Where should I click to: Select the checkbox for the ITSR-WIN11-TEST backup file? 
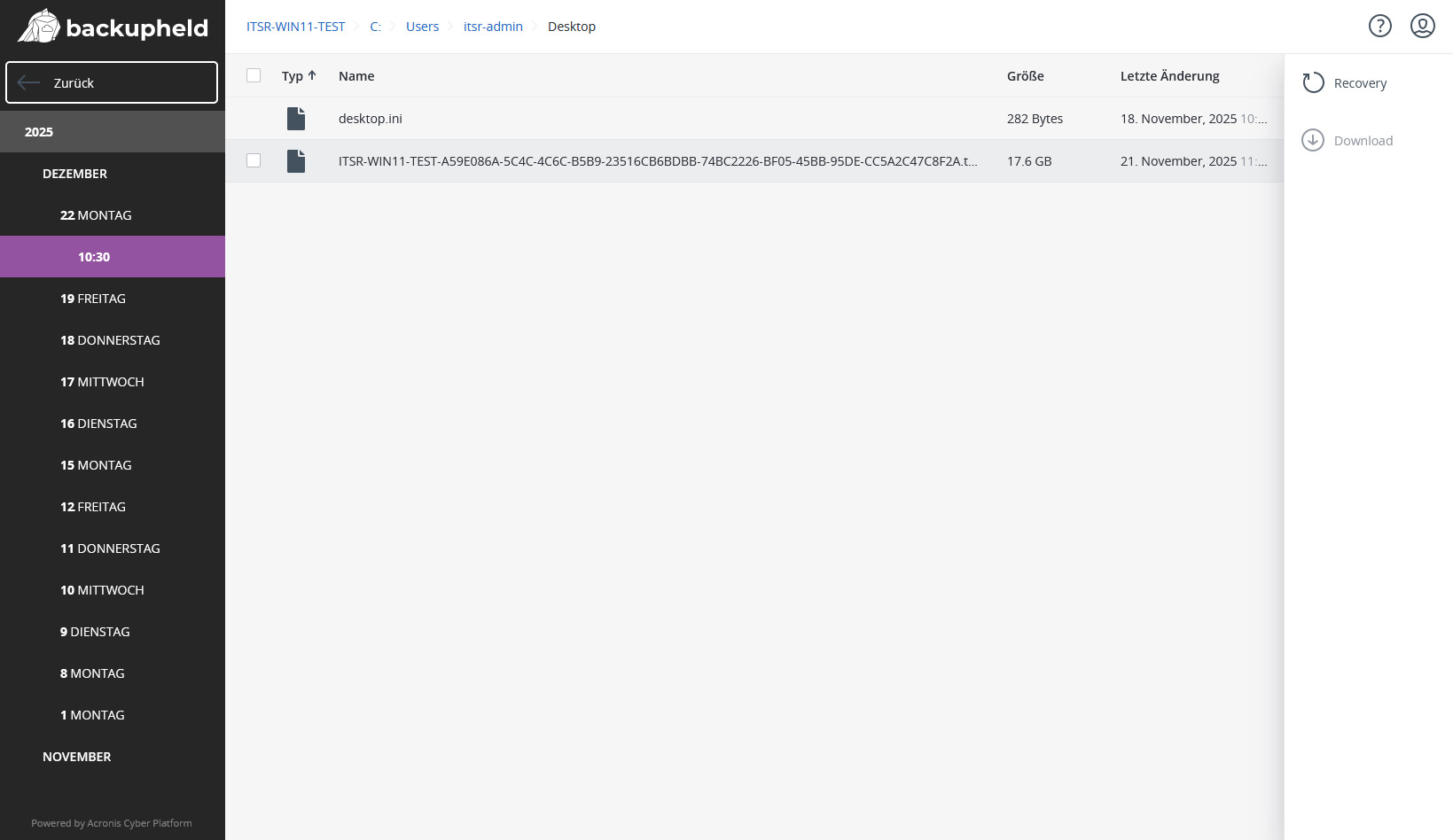click(254, 160)
